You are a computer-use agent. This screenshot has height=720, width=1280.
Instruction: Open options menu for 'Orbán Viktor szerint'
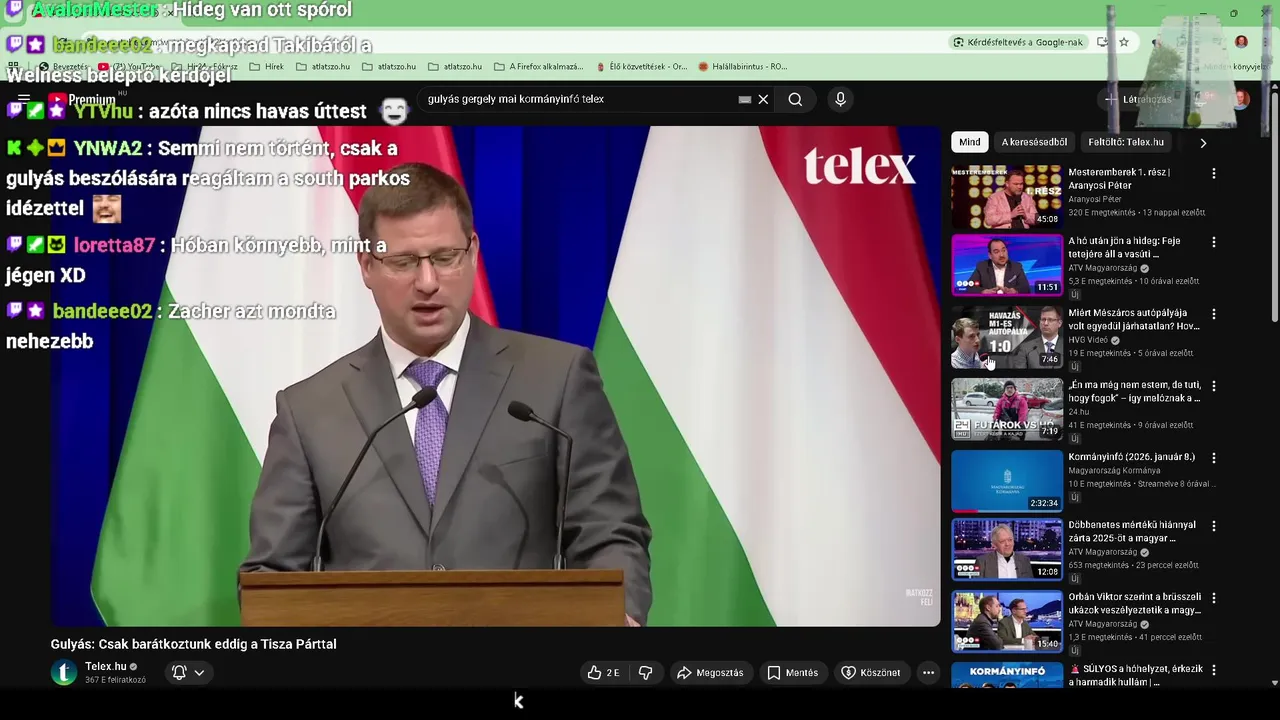(1214, 599)
